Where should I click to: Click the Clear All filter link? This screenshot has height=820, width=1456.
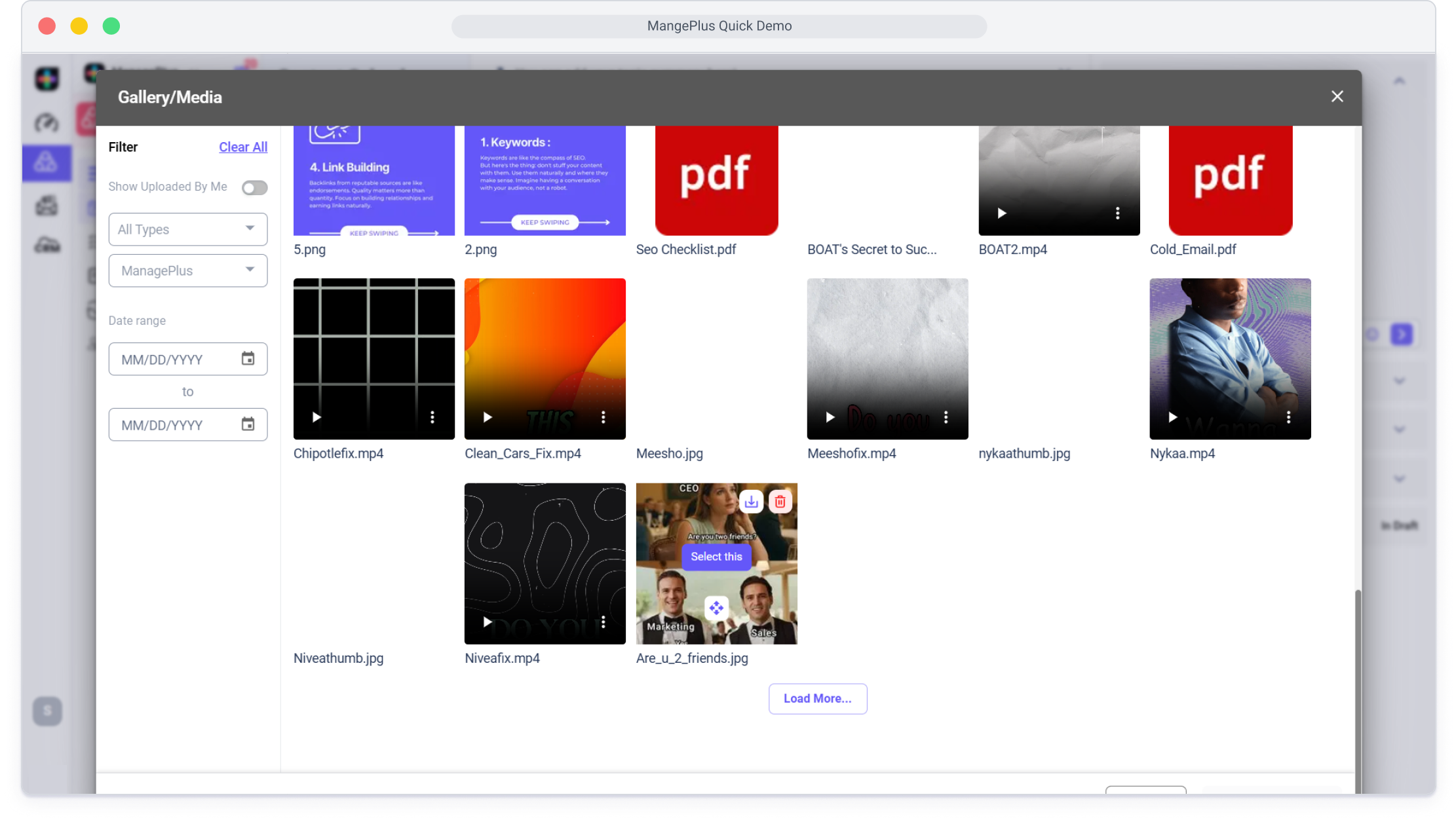[242, 147]
